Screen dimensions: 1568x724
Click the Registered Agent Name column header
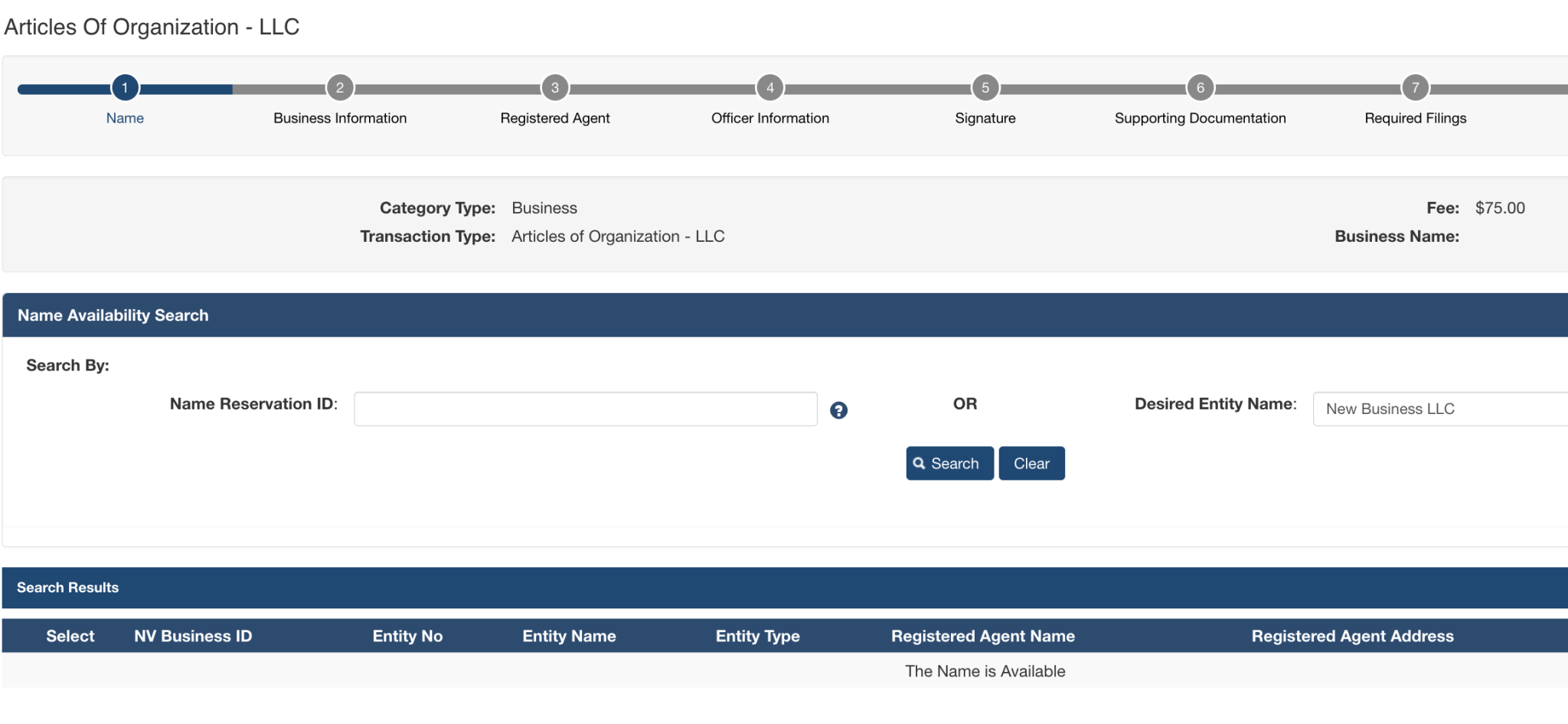(982, 636)
